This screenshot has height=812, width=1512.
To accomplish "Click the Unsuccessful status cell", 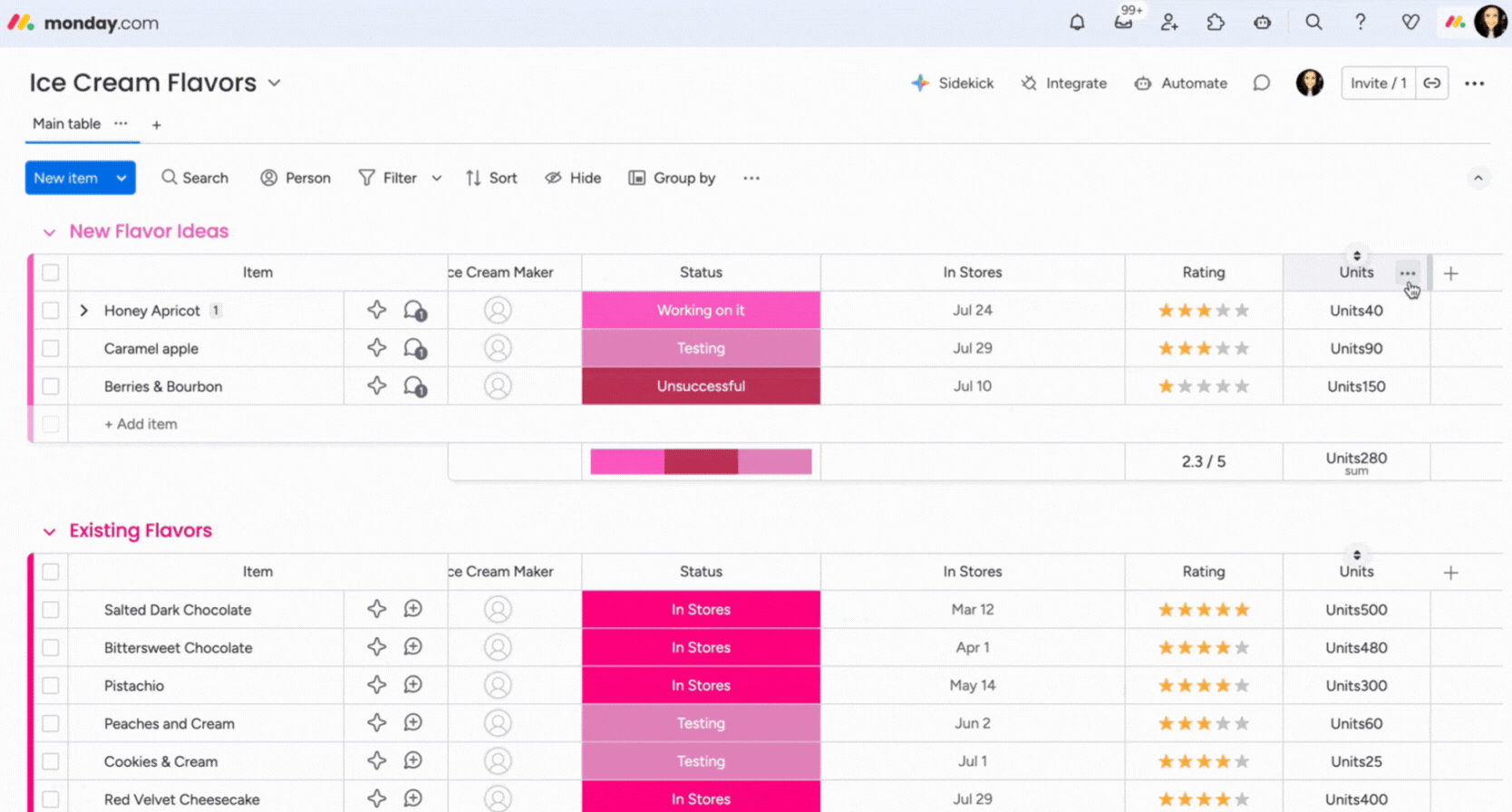I will (701, 386).
